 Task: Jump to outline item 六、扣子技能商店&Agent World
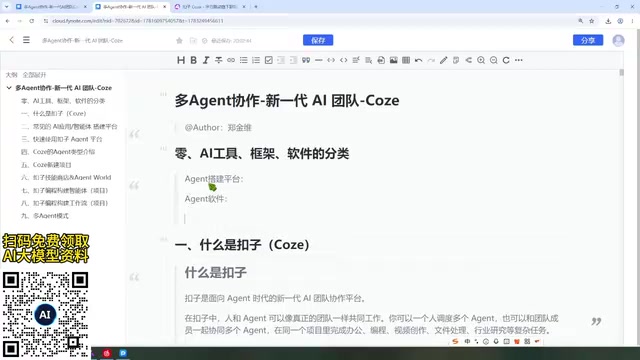(x=66, y=178)
